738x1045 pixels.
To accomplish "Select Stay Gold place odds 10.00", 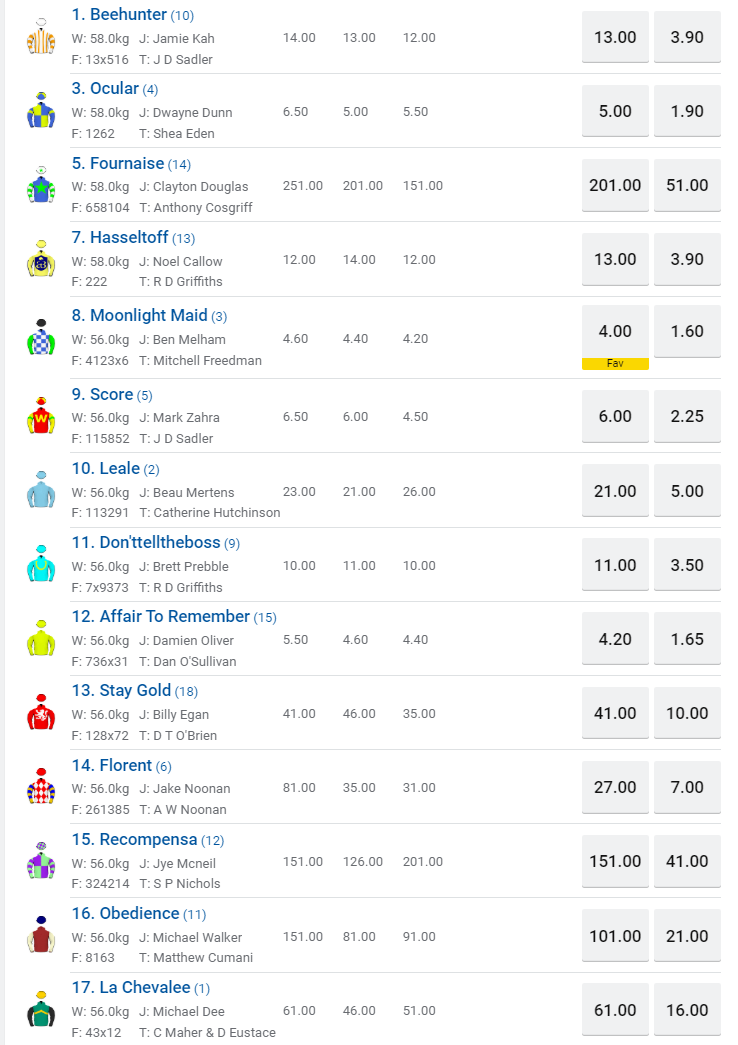I will pyautogui.click(x=687, y=713).
